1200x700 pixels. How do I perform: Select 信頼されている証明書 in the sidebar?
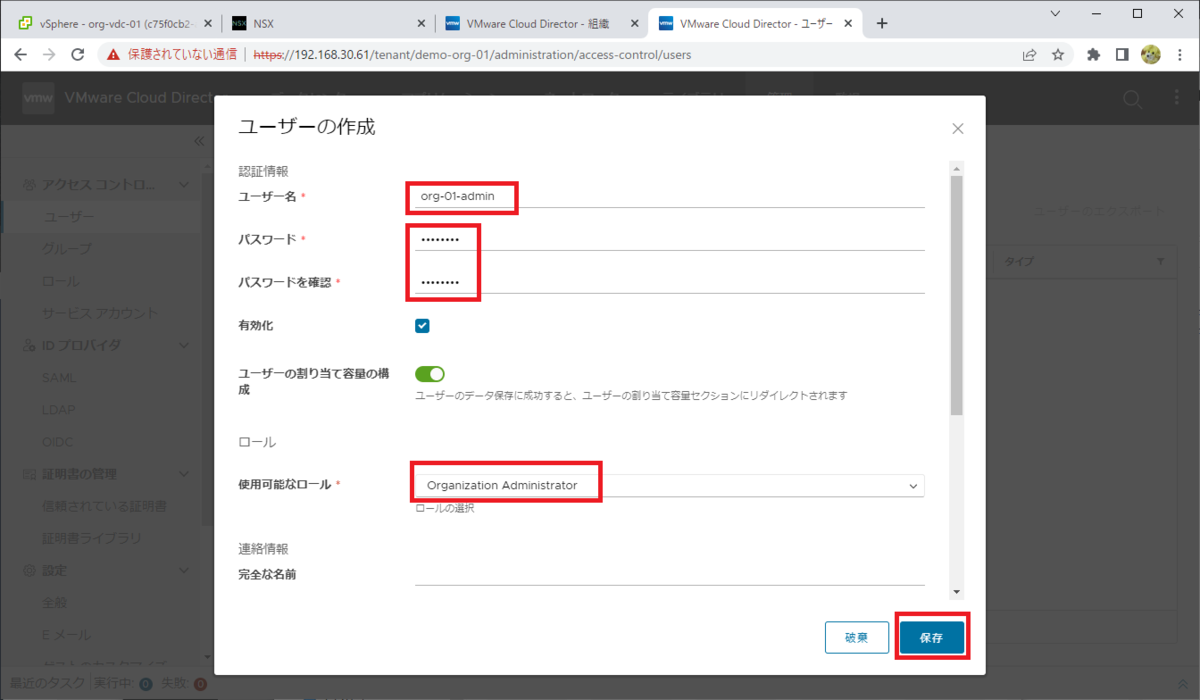coord(105,506)
